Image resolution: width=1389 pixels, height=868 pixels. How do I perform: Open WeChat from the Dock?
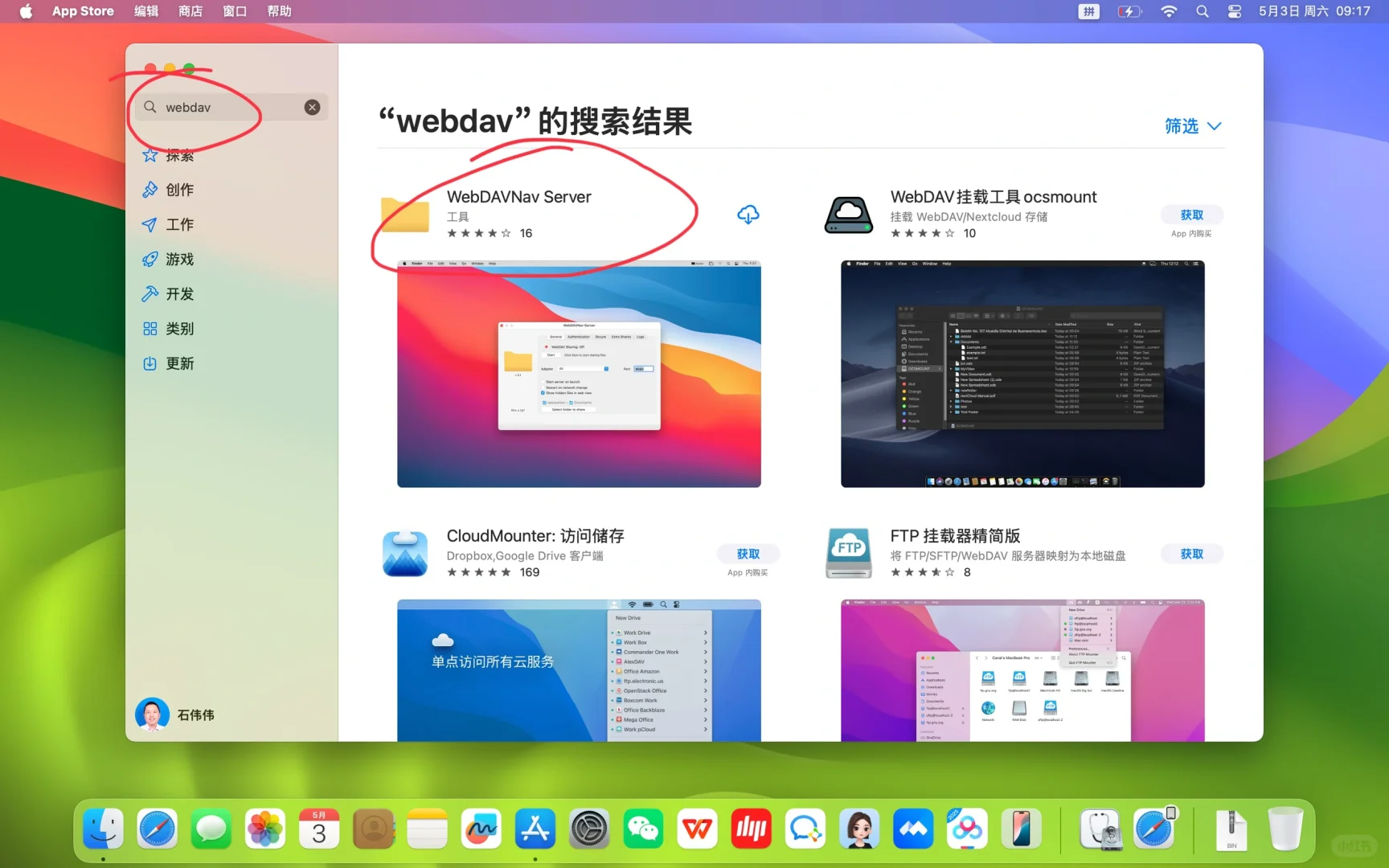pos(643,829)
